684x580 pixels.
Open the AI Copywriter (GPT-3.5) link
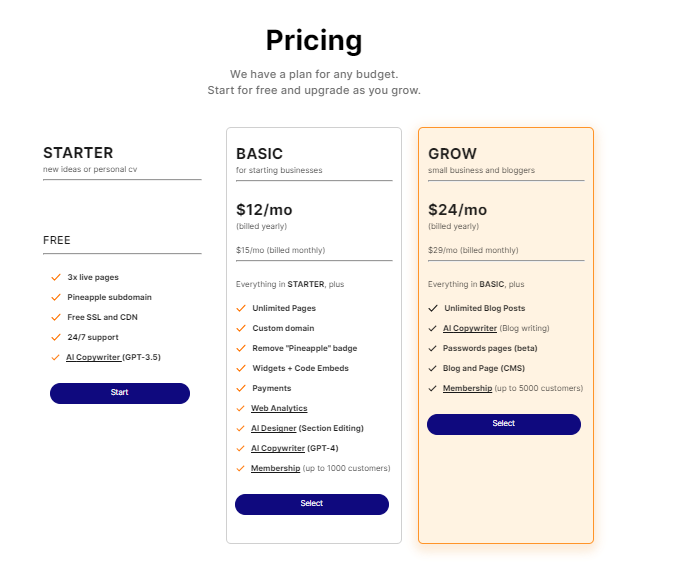coord(93,357)
